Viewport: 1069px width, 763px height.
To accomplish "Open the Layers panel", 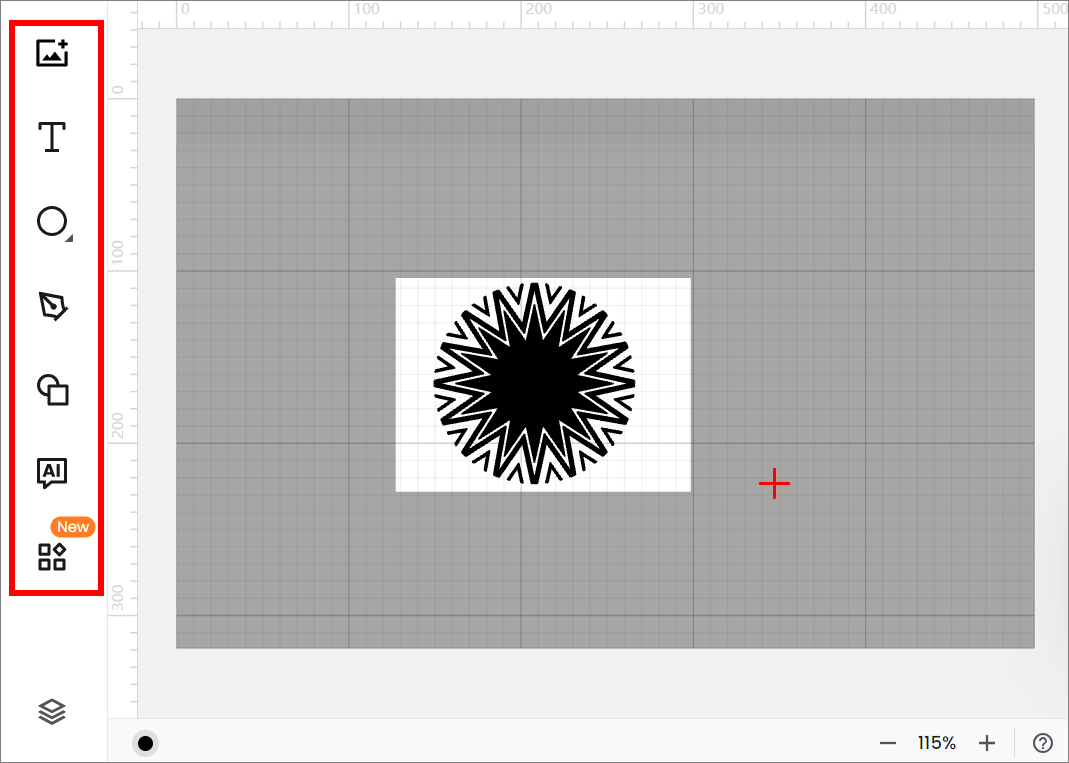I will (52, 711).
